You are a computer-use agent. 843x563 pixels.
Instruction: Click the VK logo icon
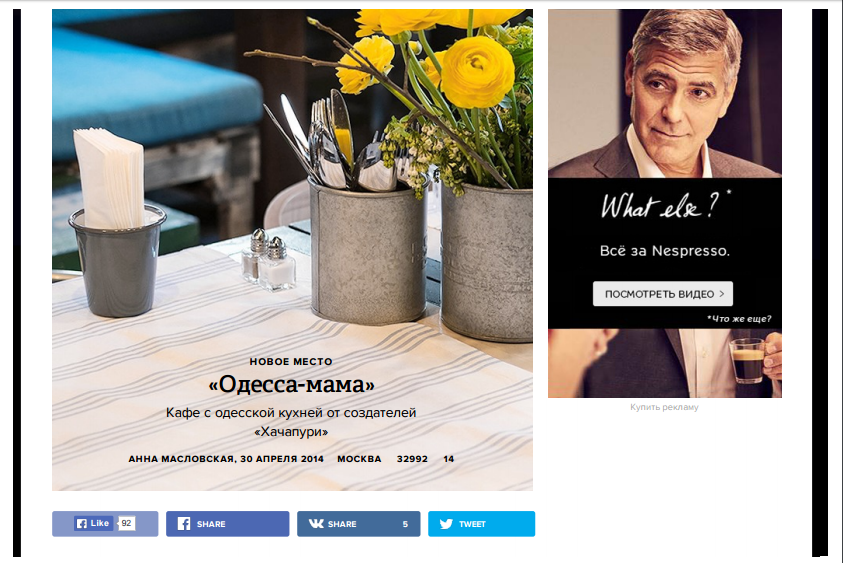(x=316, y=523)
